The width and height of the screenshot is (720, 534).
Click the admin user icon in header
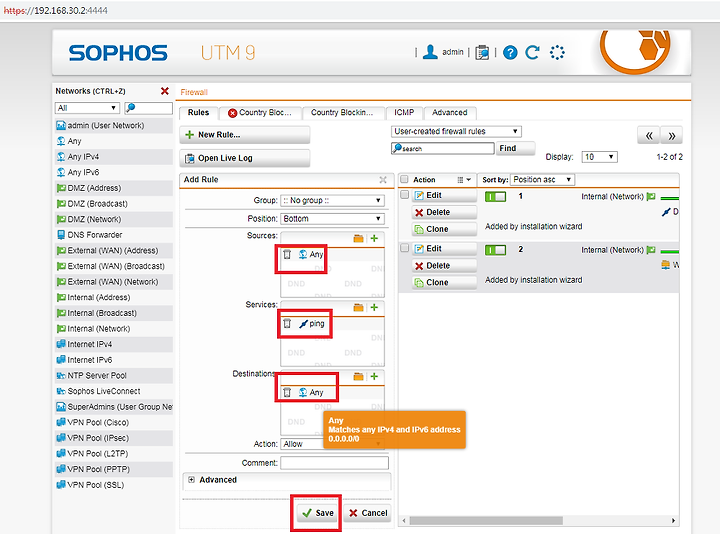point(430,52)
